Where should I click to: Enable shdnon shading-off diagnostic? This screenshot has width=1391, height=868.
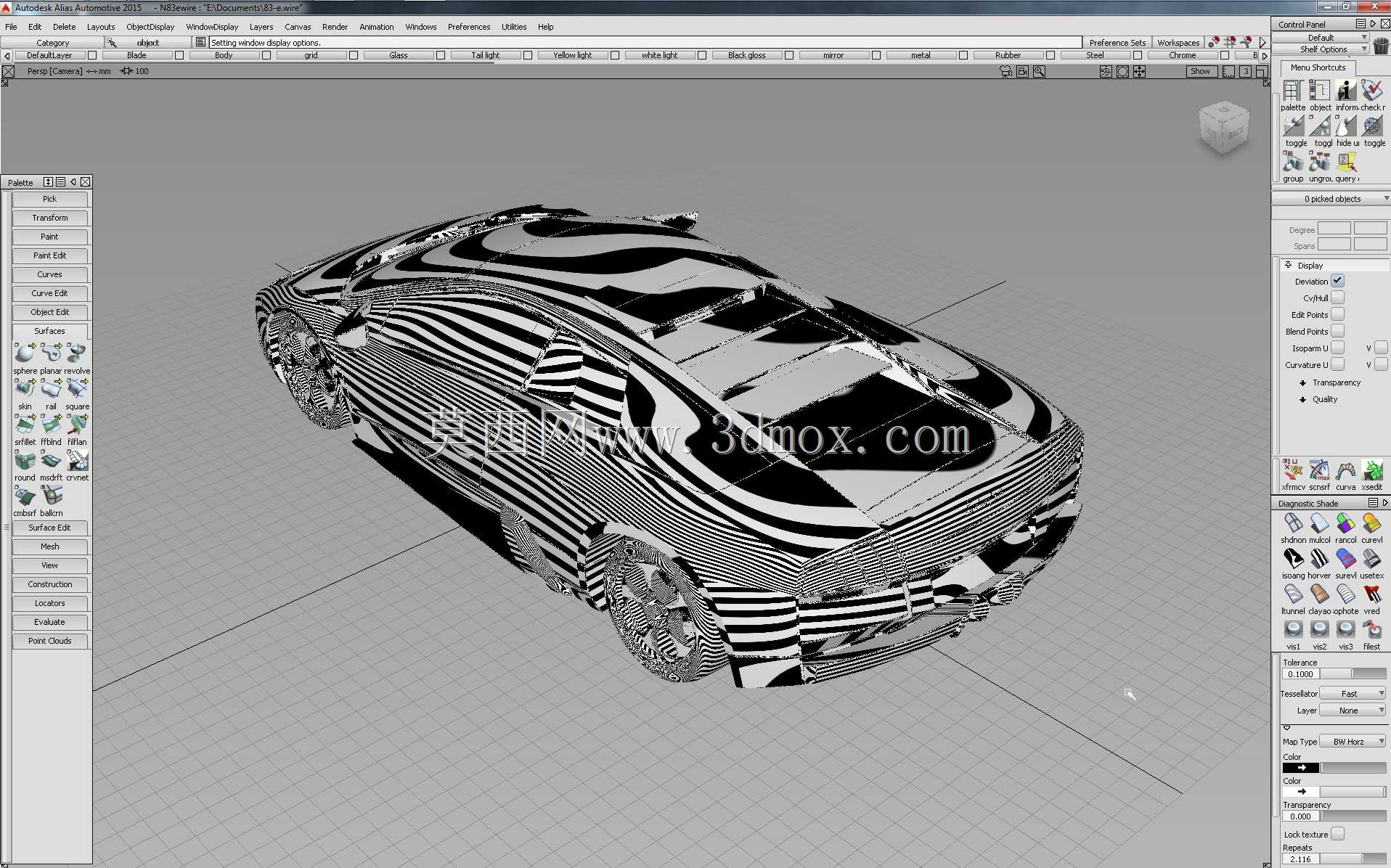pyautogui.click(x=1293, y=523)
